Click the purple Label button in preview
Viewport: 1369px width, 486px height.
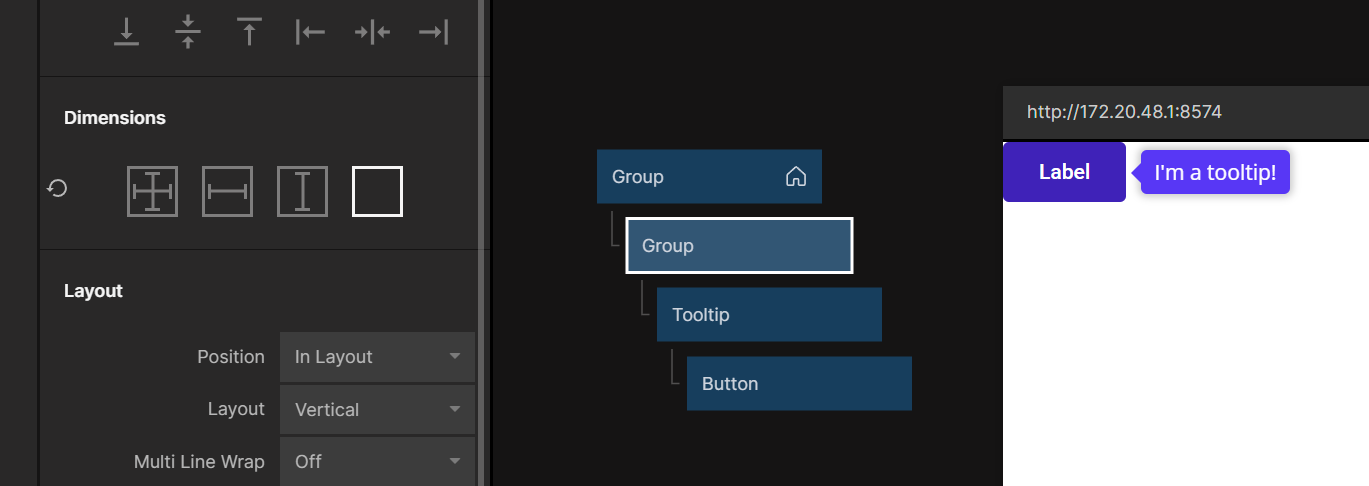(x=1064, y=172)
